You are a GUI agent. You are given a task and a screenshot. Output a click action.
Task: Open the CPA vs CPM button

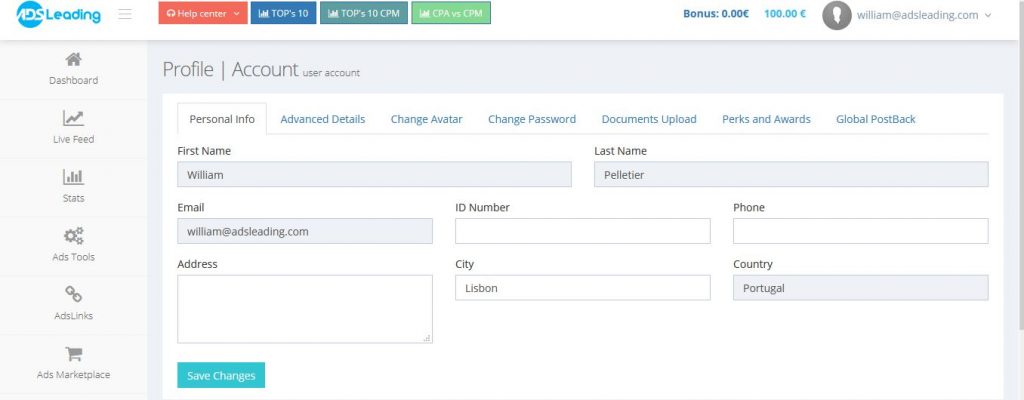click(451, 13)
